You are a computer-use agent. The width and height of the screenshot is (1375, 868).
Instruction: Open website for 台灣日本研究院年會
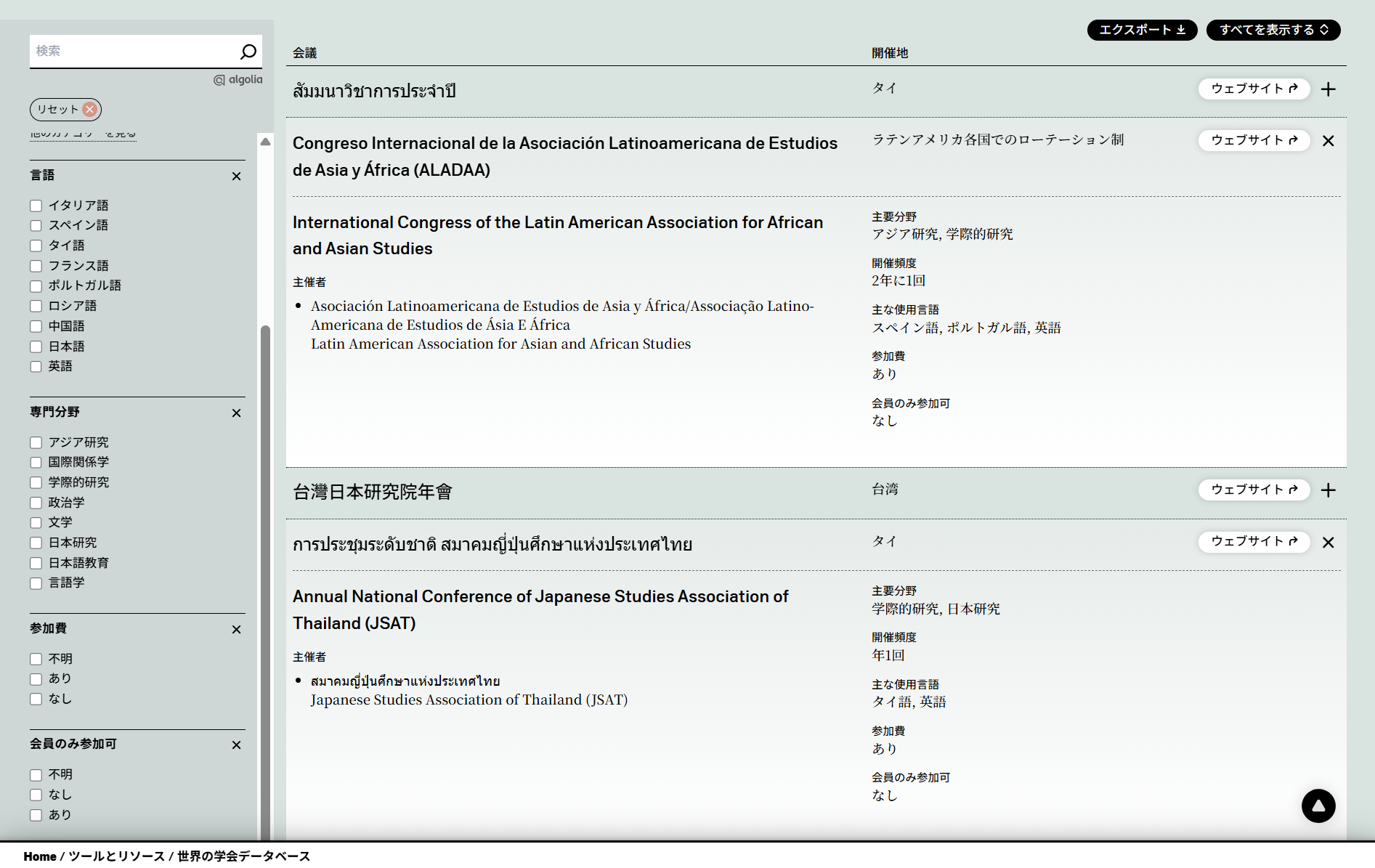pyautogui.click(x=1253, y=490)
